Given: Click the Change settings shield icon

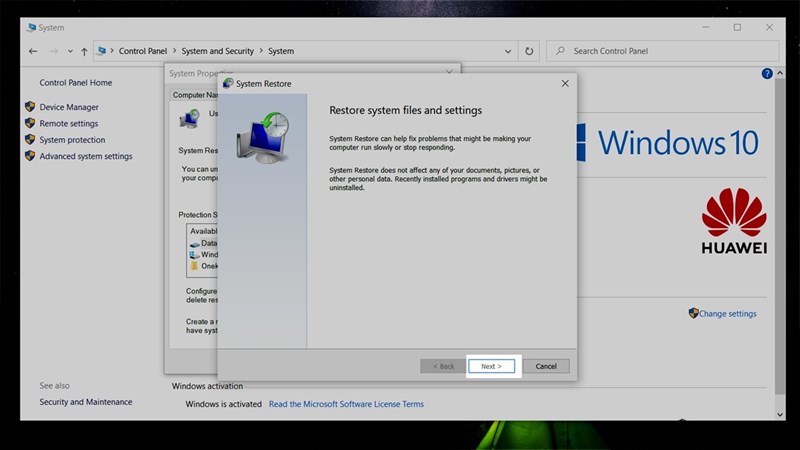Looking at the screenshot, I should (x=693, y=313).
